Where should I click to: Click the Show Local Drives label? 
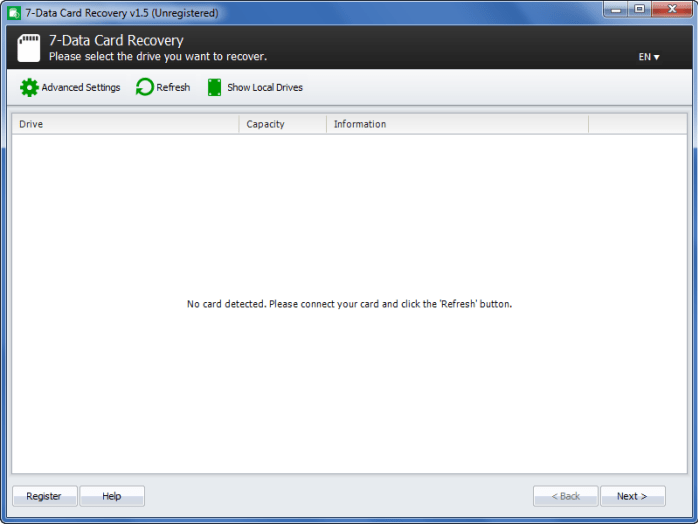click(265, 87)
